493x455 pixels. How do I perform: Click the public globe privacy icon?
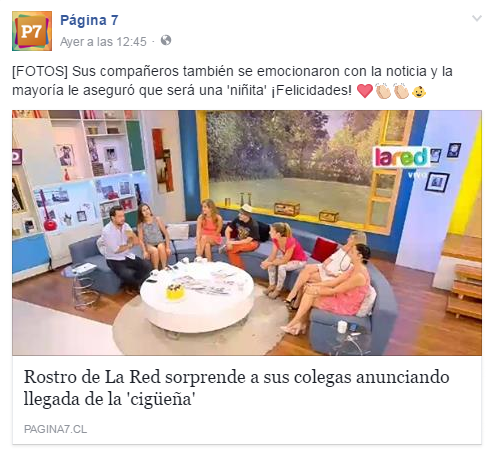(x=166, y=41)
